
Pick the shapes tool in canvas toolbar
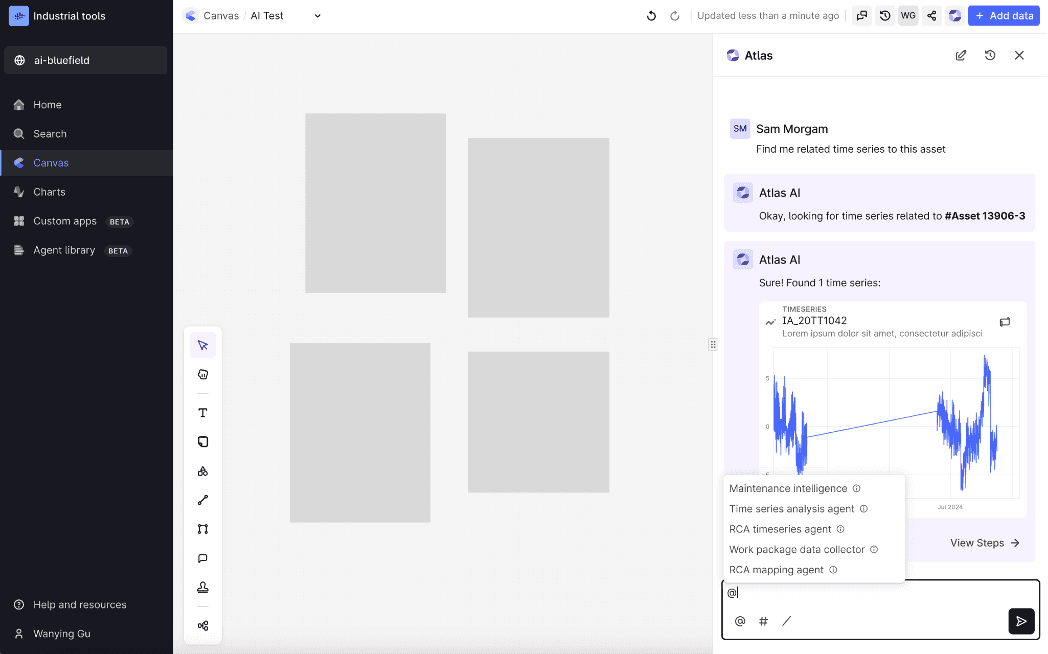point(203,471)
